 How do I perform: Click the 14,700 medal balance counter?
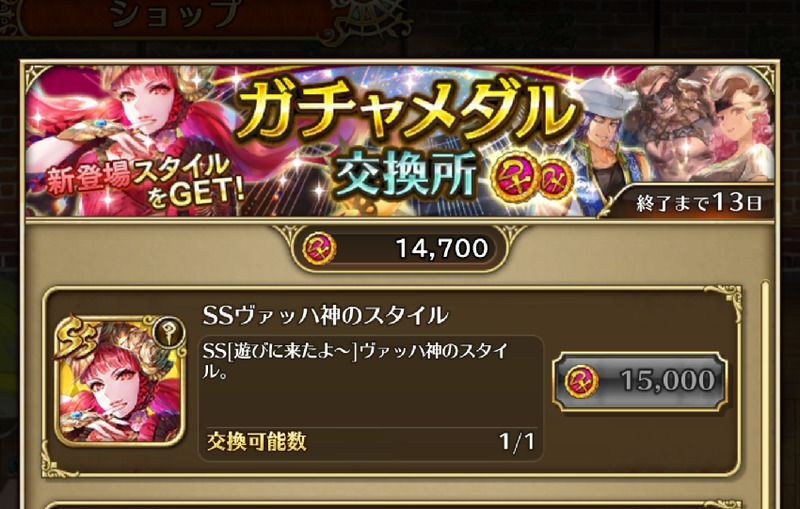click(x=400, y=248)
